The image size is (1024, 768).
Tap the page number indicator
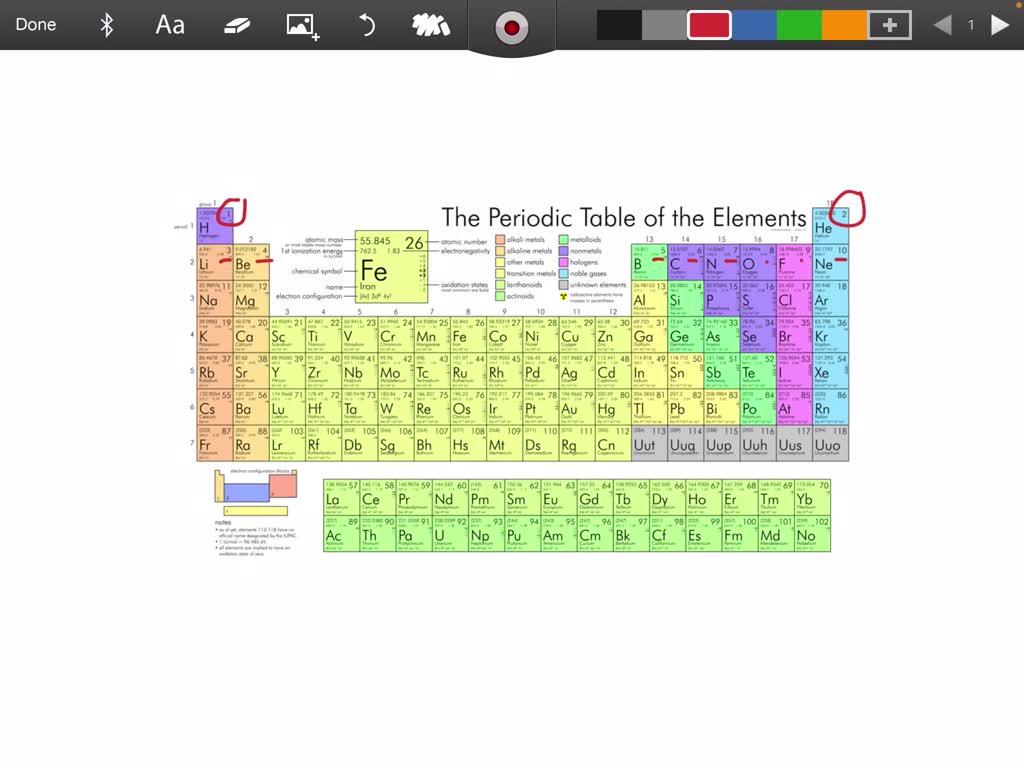pyautogui.click(x=971, y=24)
